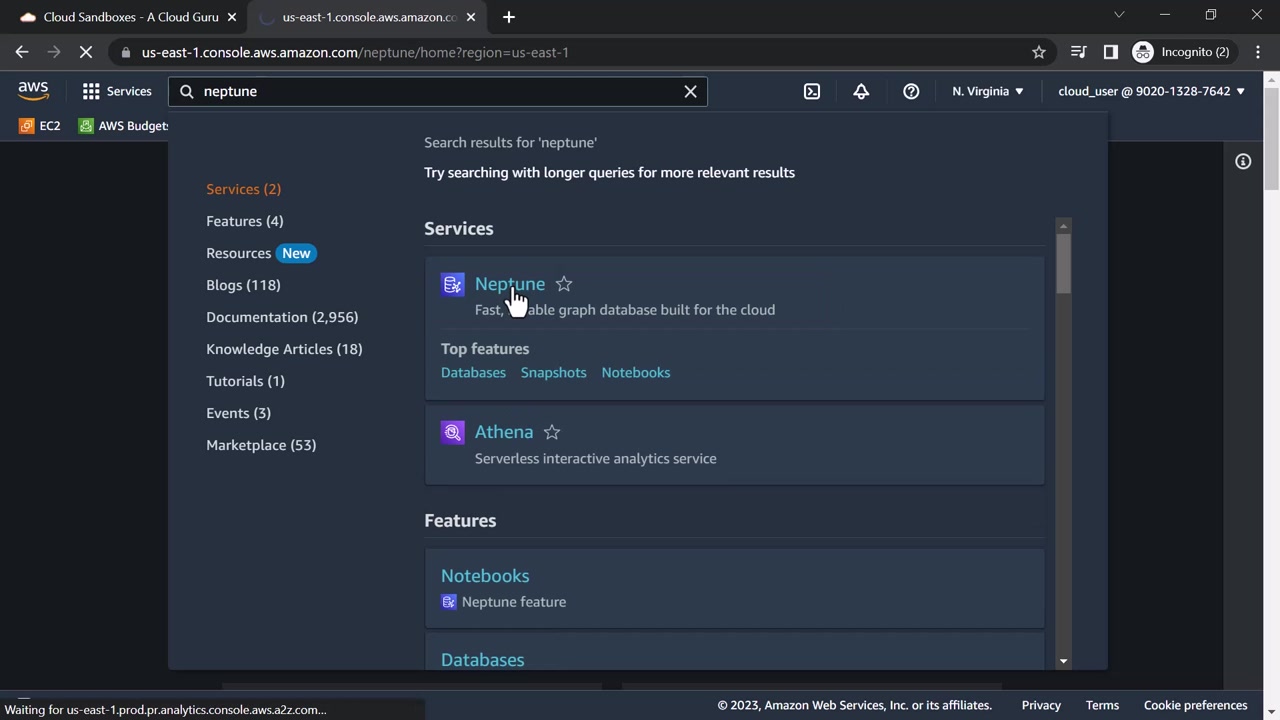This screenshot has width=1280, height=720.
Task: Open Neptune Databases top feature
Action: click(473, 372)
